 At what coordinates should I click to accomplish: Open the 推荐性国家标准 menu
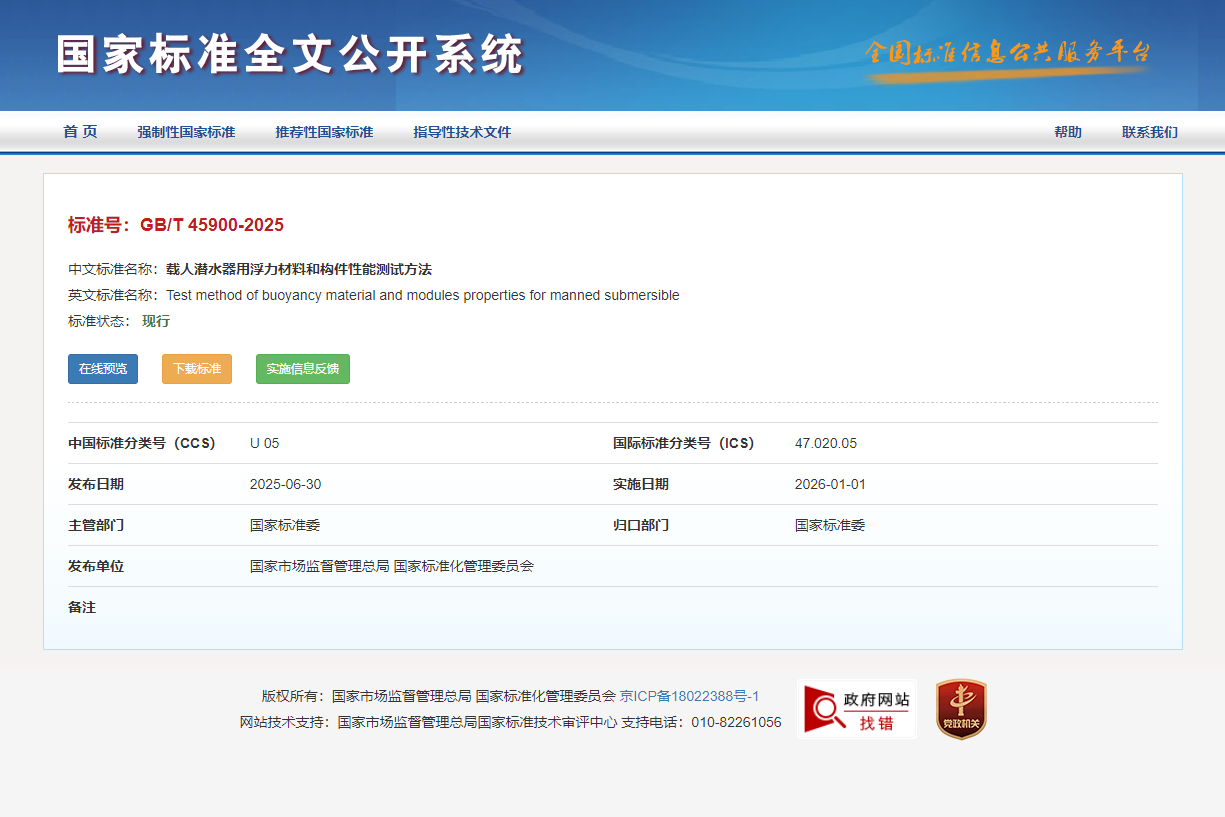click(x=324, y=132)
